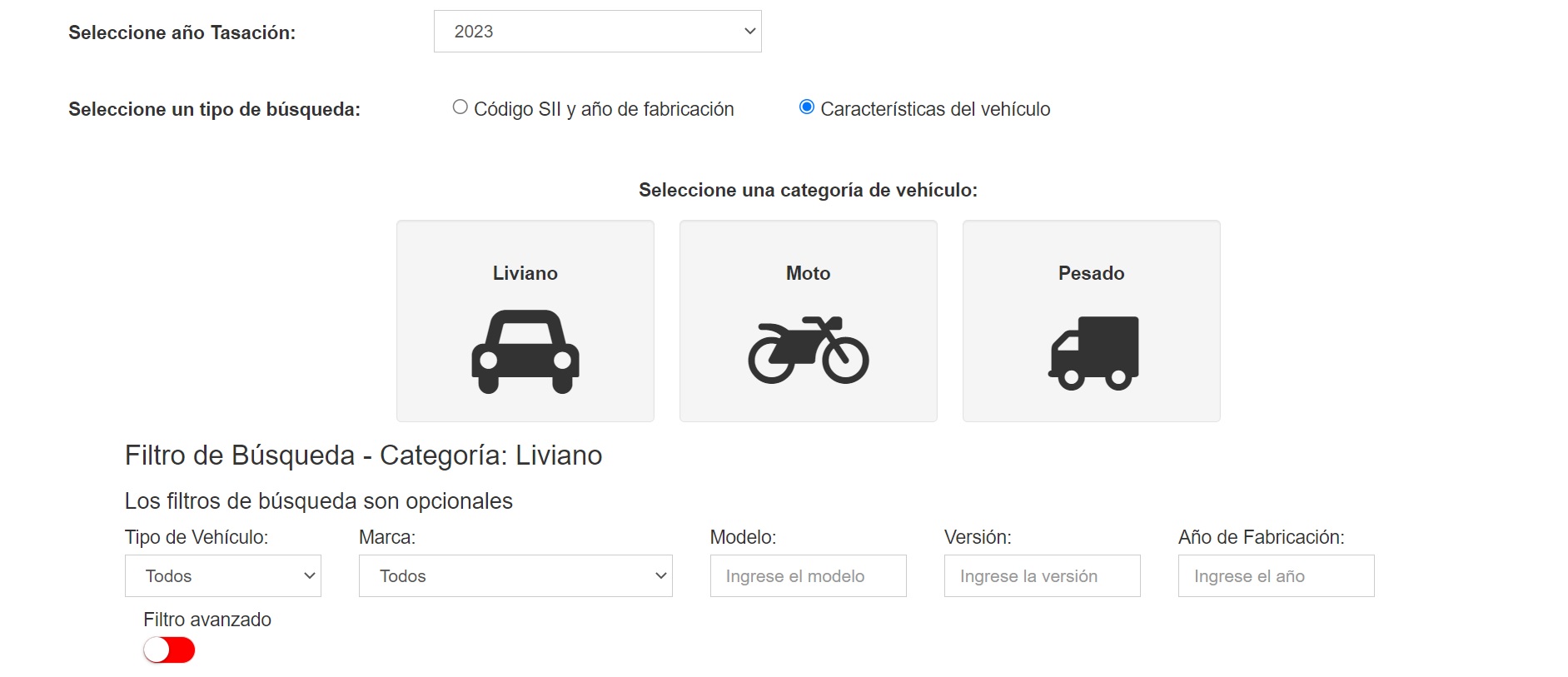
Task: Pick the Pesado category title
Action: coord(1091,273)
